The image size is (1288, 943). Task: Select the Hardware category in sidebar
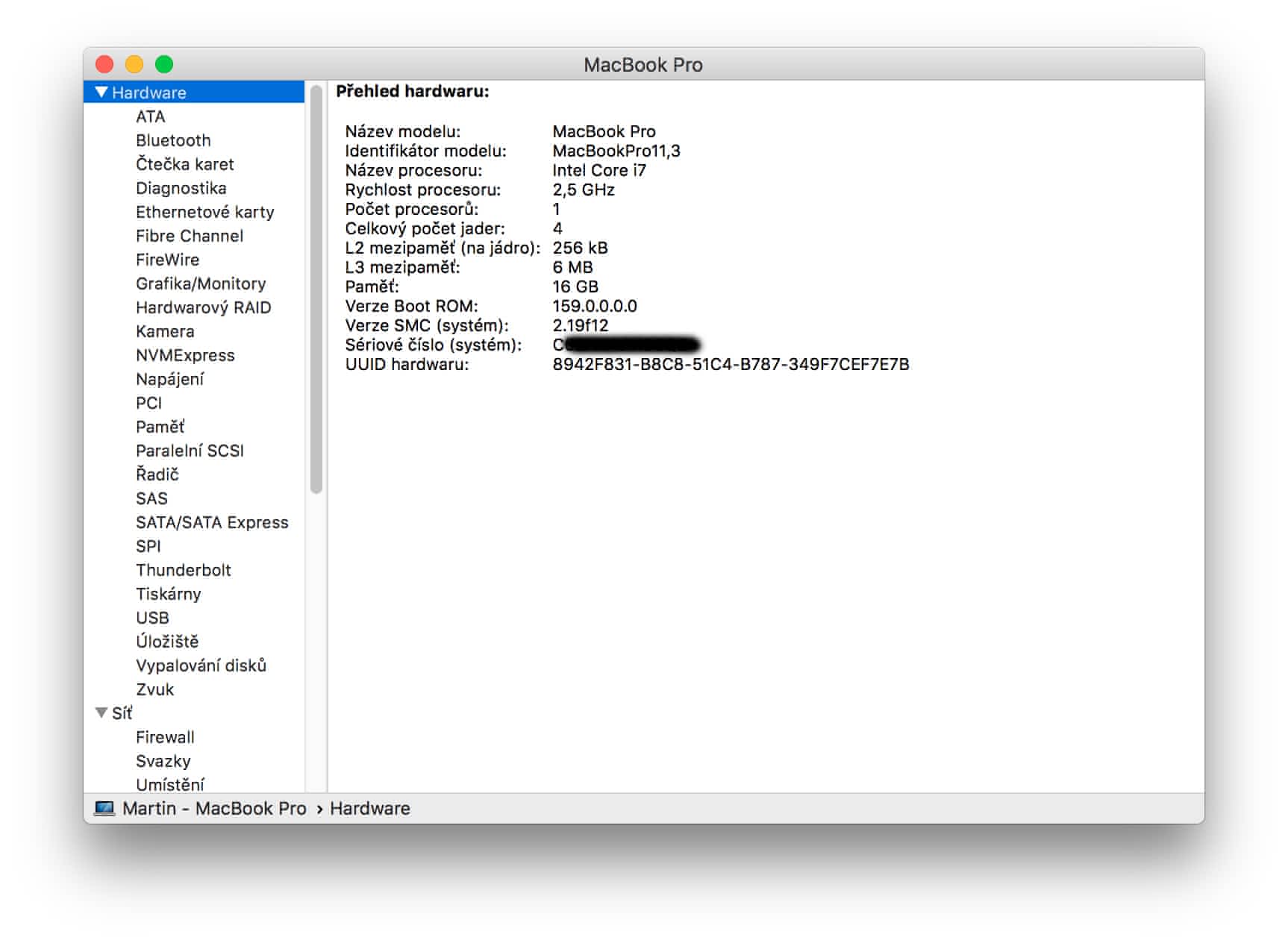[x=194, y=92]
